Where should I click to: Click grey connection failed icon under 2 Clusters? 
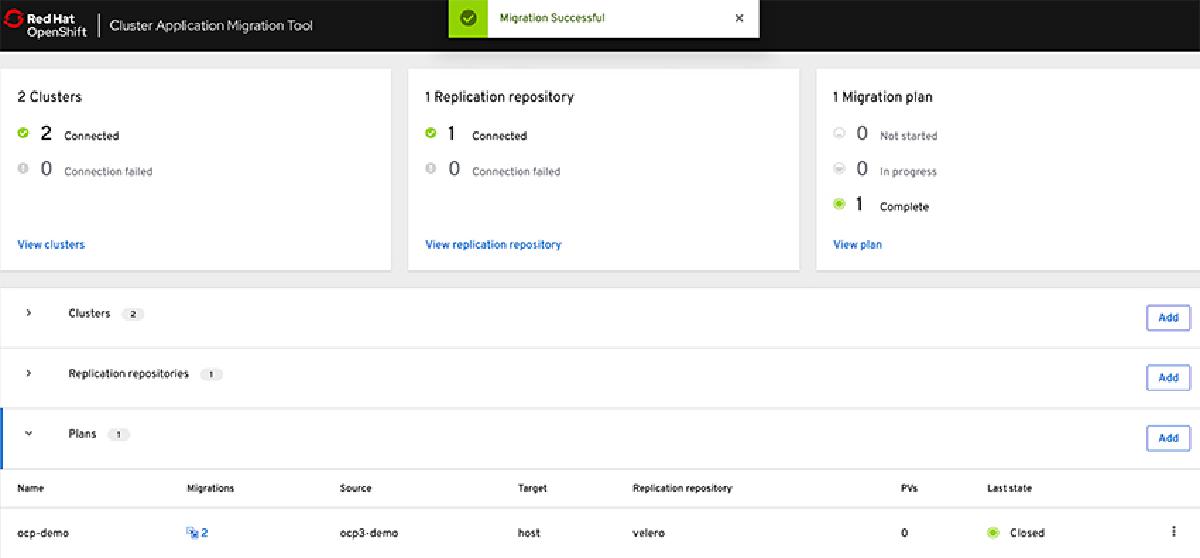click(x=23, y=168)
